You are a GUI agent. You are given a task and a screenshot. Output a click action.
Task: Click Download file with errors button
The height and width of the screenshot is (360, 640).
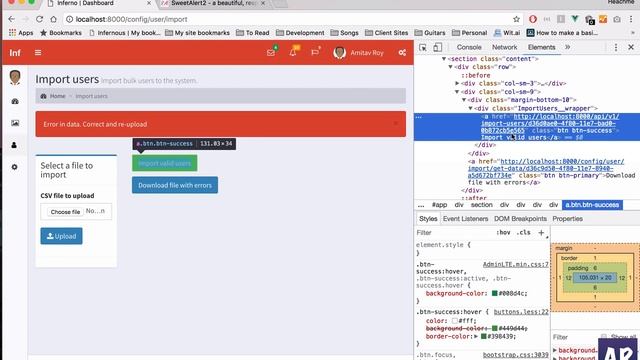pos(175,185)
